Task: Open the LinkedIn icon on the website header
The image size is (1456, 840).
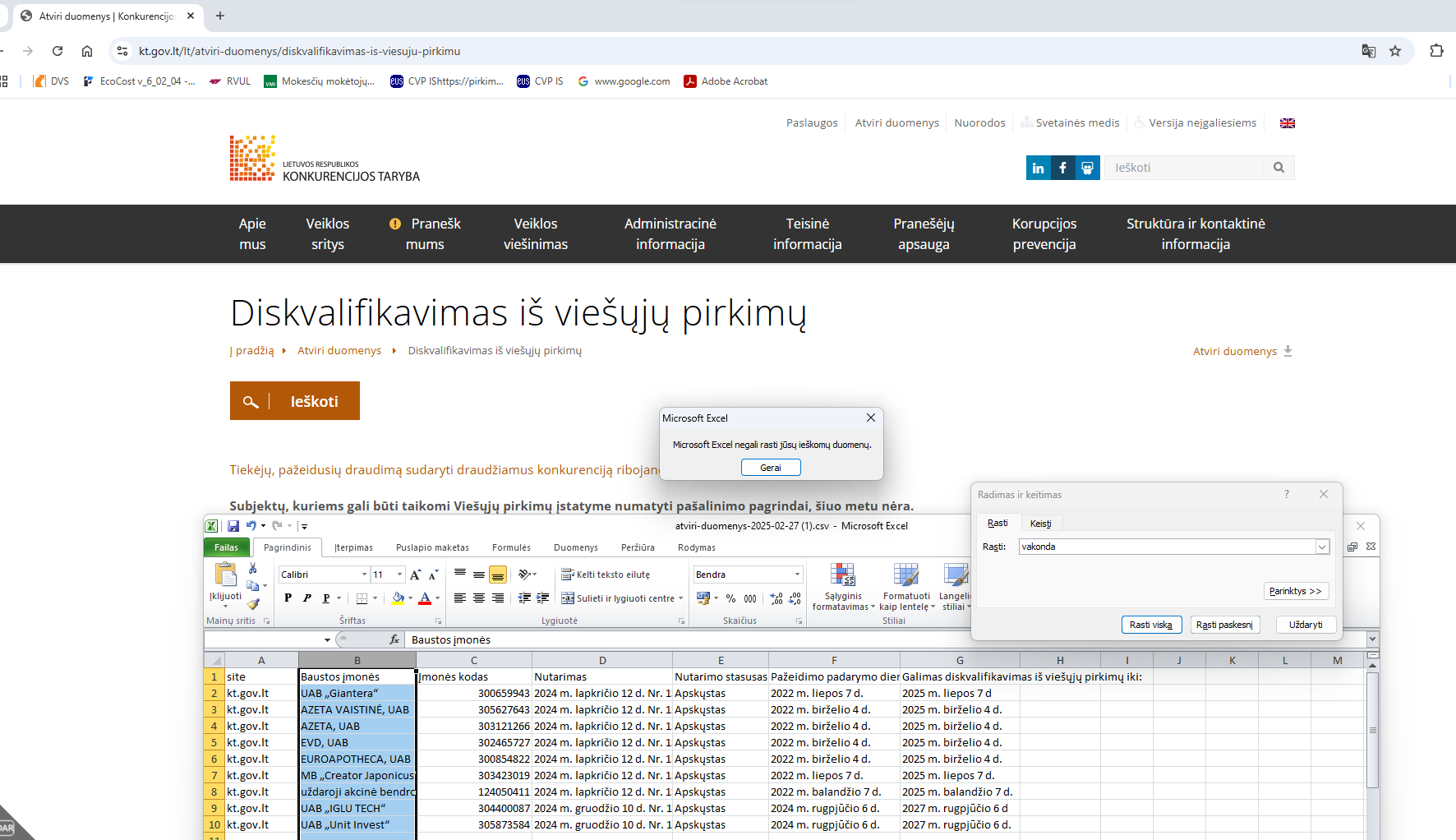Action: click(x=1039, y=168)
